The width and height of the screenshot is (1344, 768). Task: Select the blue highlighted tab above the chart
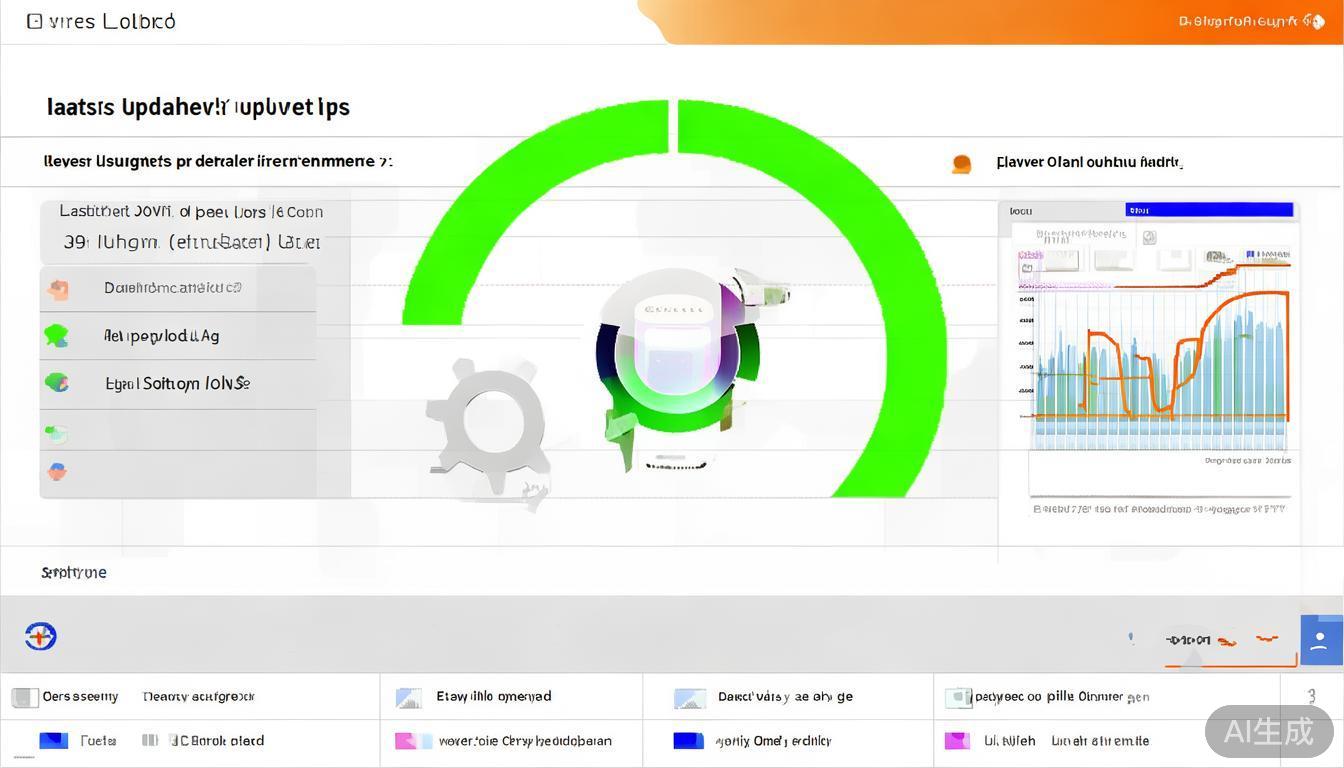1208,210
